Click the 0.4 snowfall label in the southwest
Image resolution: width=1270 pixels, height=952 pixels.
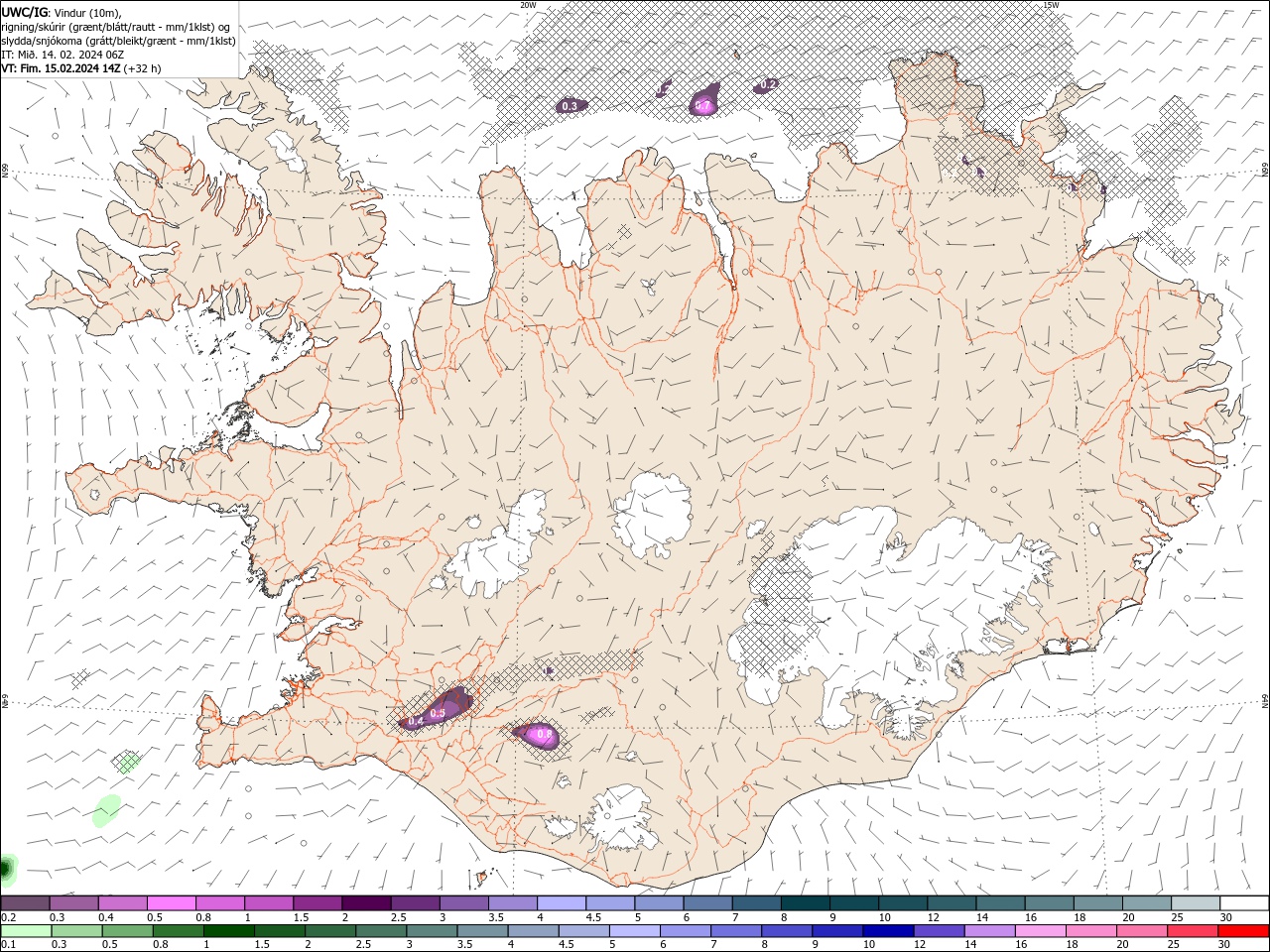pyautogui.click(x=416, y=721)
